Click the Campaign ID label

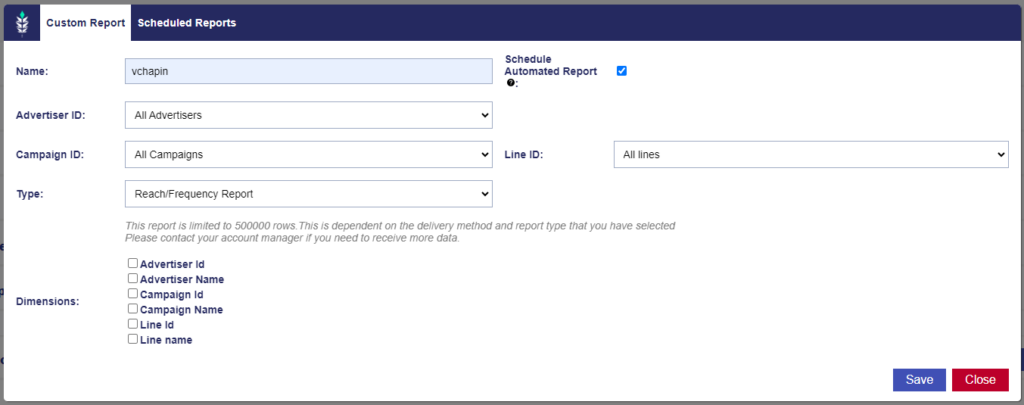tap(50, 155)
